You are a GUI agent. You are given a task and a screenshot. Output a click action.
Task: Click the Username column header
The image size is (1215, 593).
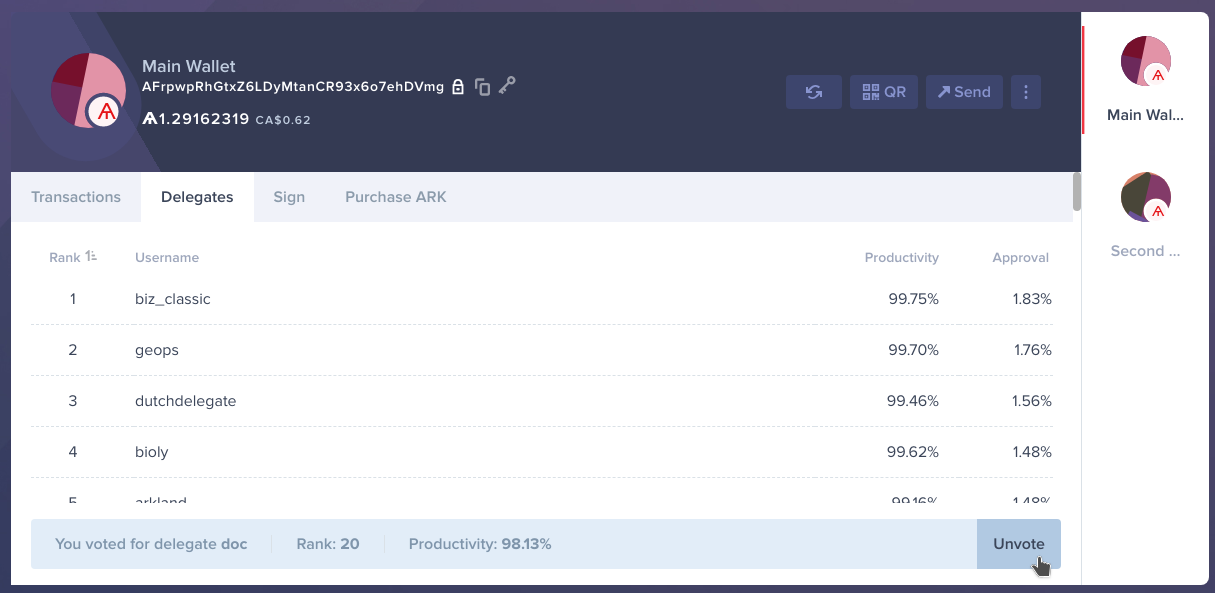point(167,257)
